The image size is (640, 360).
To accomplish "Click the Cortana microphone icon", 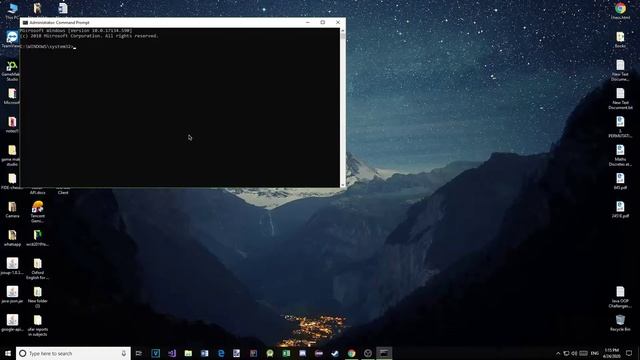I will (x=124, y=353).
